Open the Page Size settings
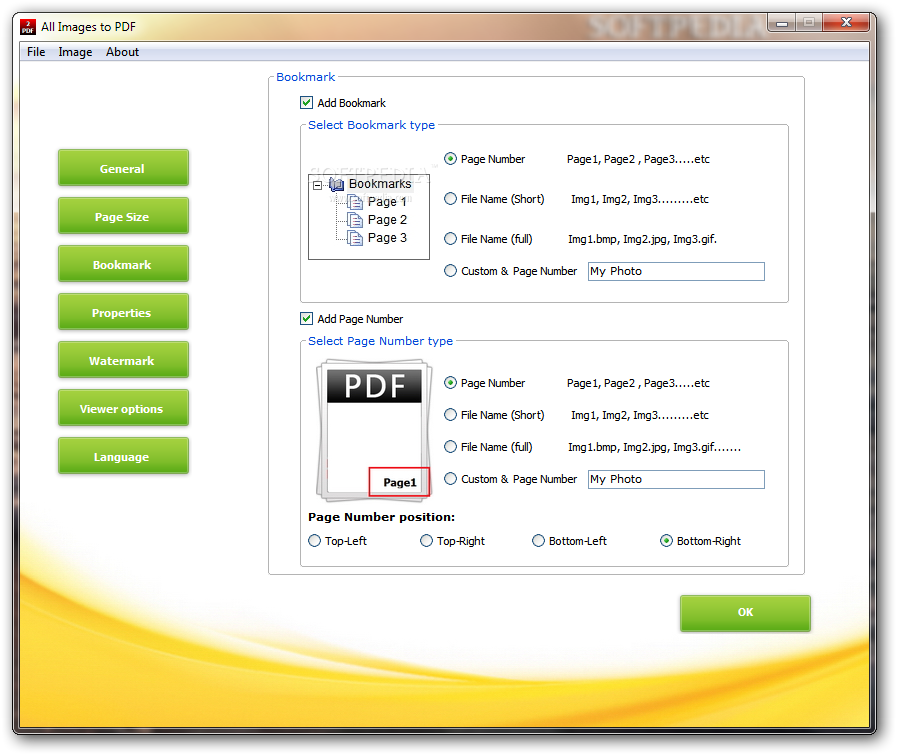The image size is (897, 755). pos(123,216)
